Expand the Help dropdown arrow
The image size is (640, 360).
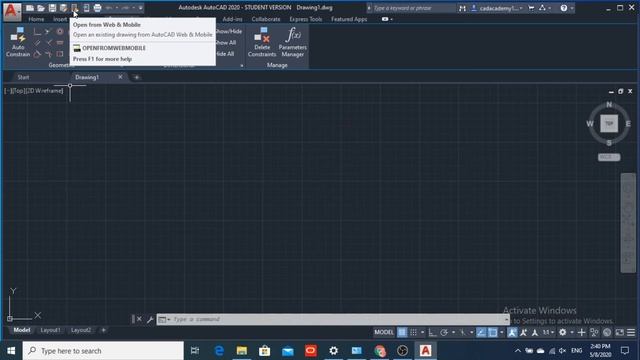coord(572,8)
